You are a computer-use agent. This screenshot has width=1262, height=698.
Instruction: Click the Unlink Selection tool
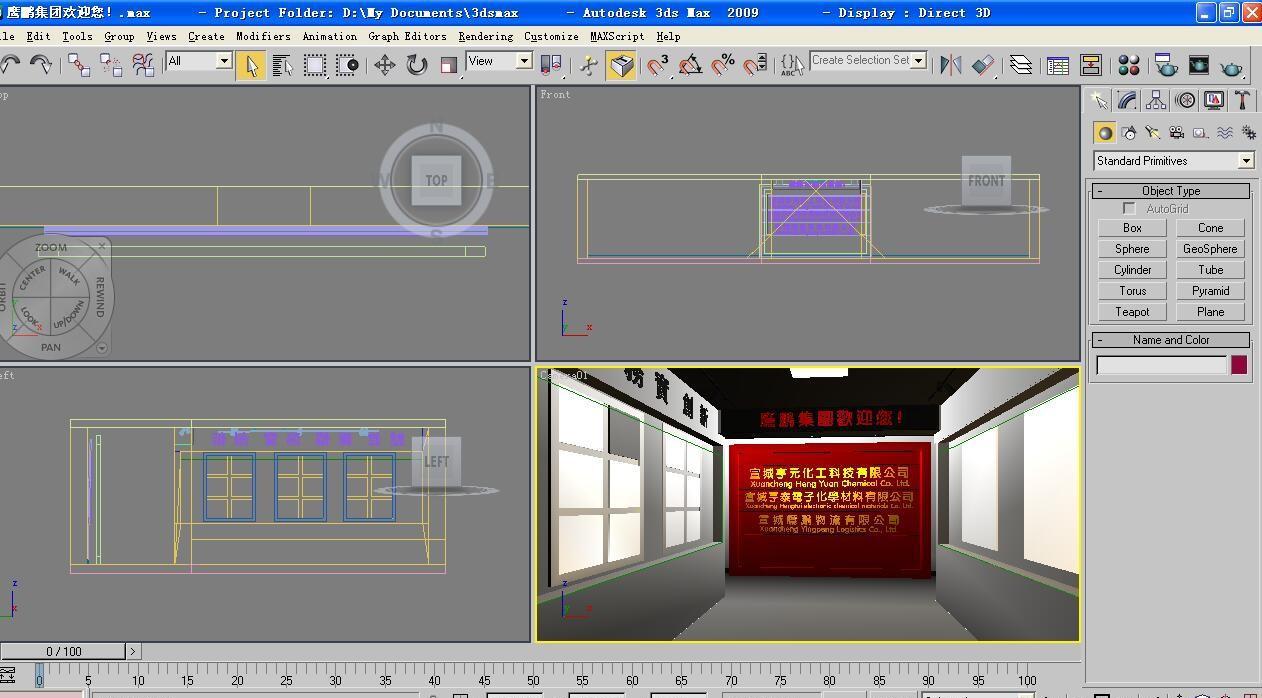[x=111, y=65]
